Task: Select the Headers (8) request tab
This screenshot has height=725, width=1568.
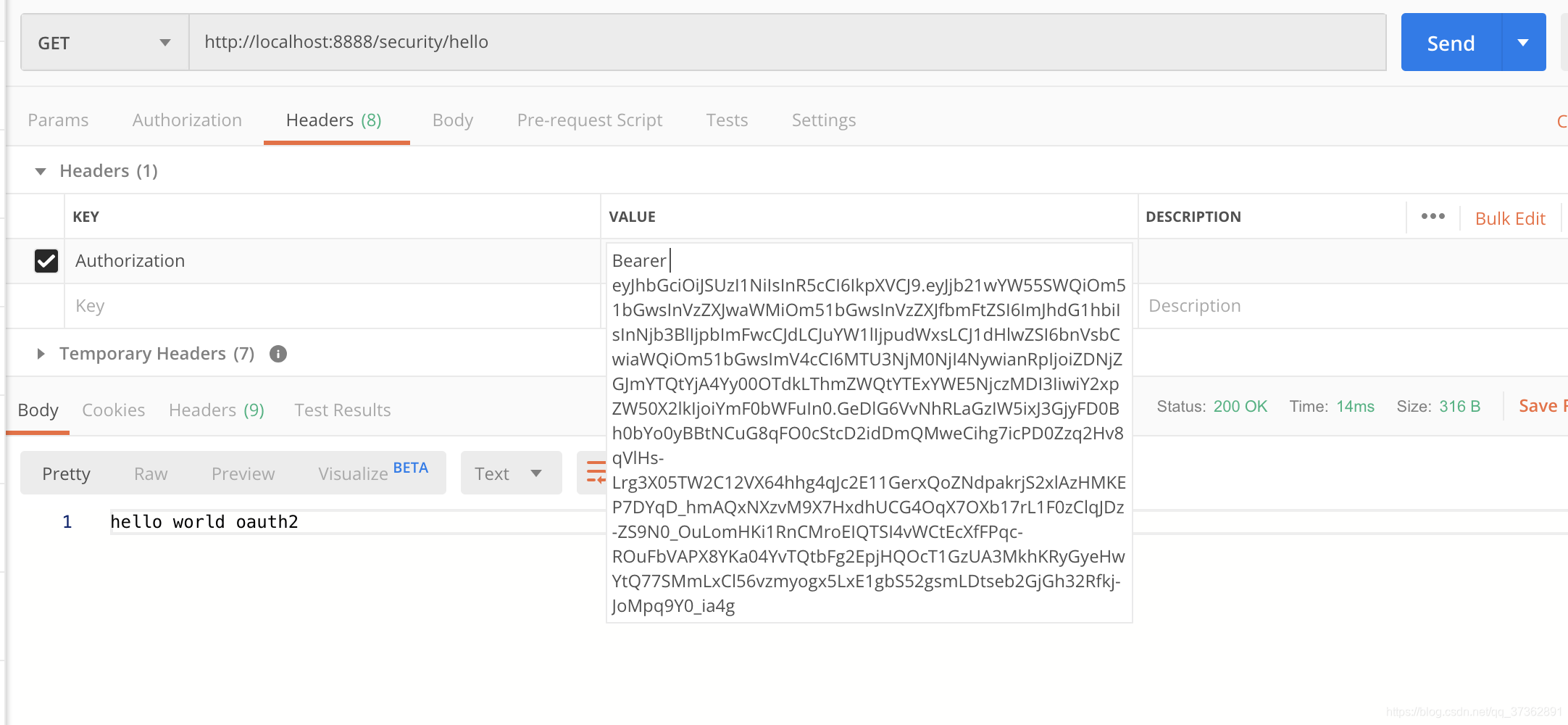Action: tap(334, 120)
